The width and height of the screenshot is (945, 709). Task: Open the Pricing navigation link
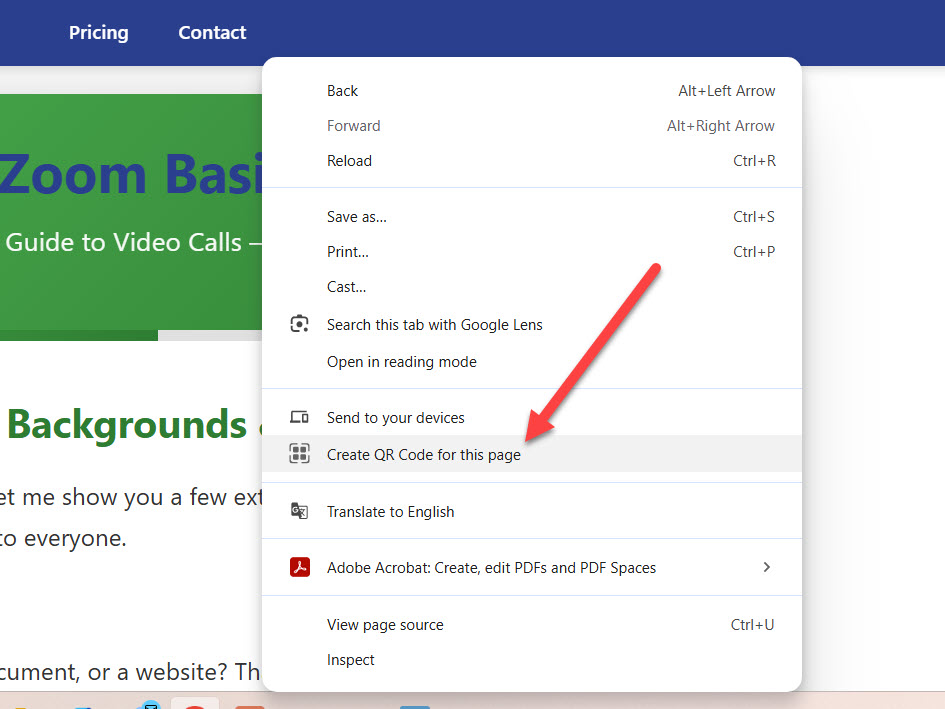(x=98, y=32)
